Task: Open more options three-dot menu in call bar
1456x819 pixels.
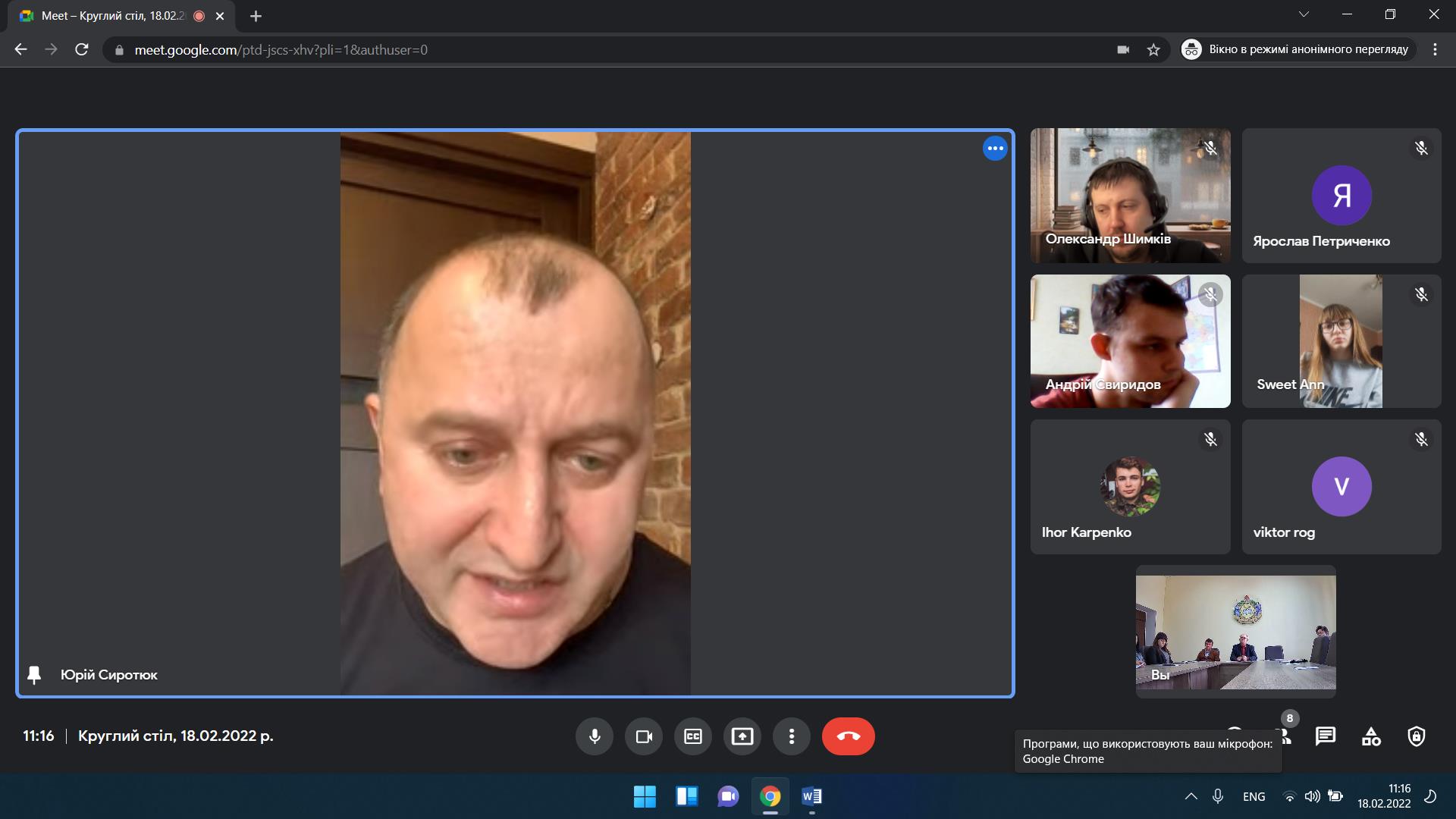Action: tap(792, 736)
